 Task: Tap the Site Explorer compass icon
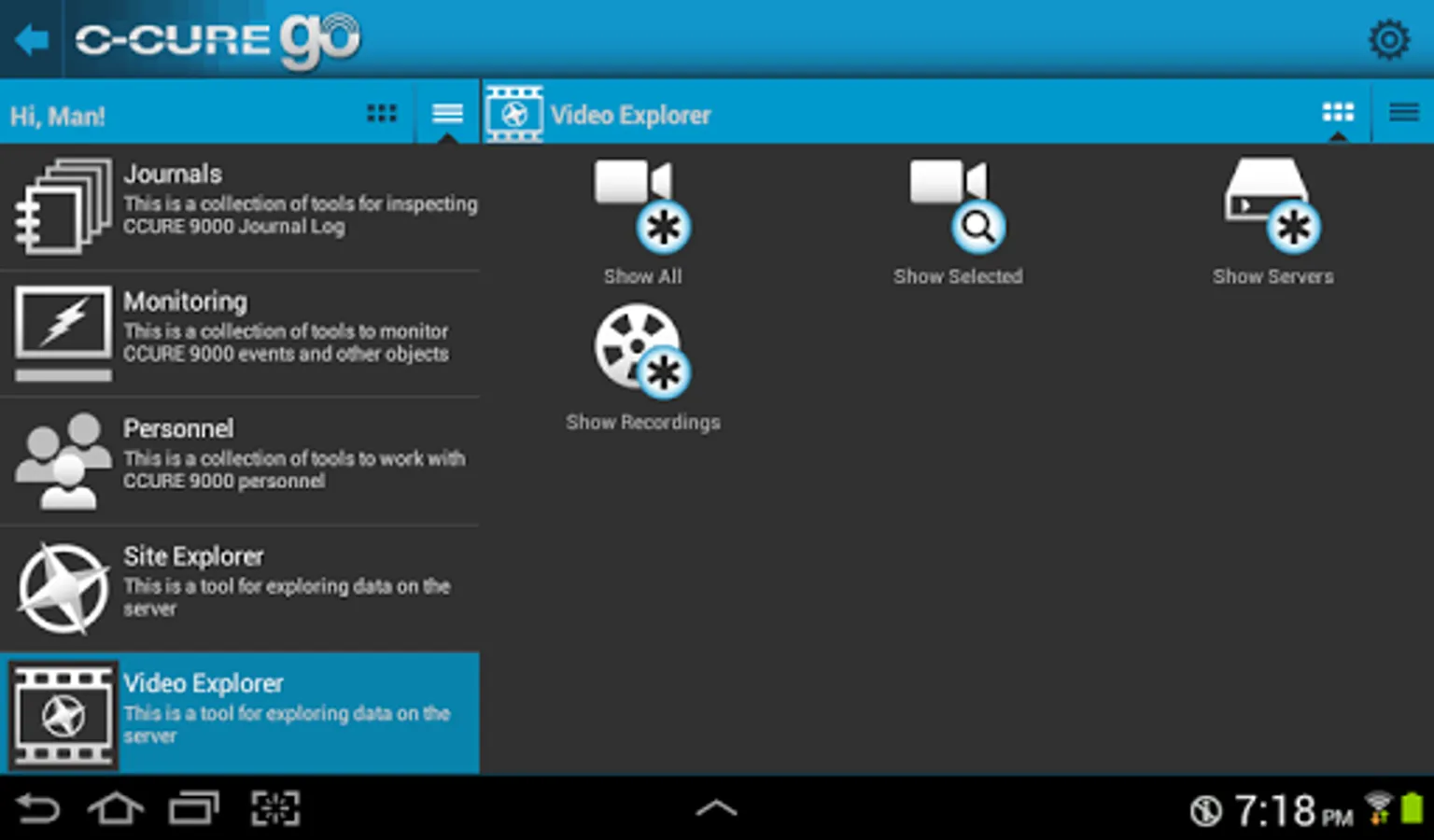pyautogui.click(x=63, y=589)
